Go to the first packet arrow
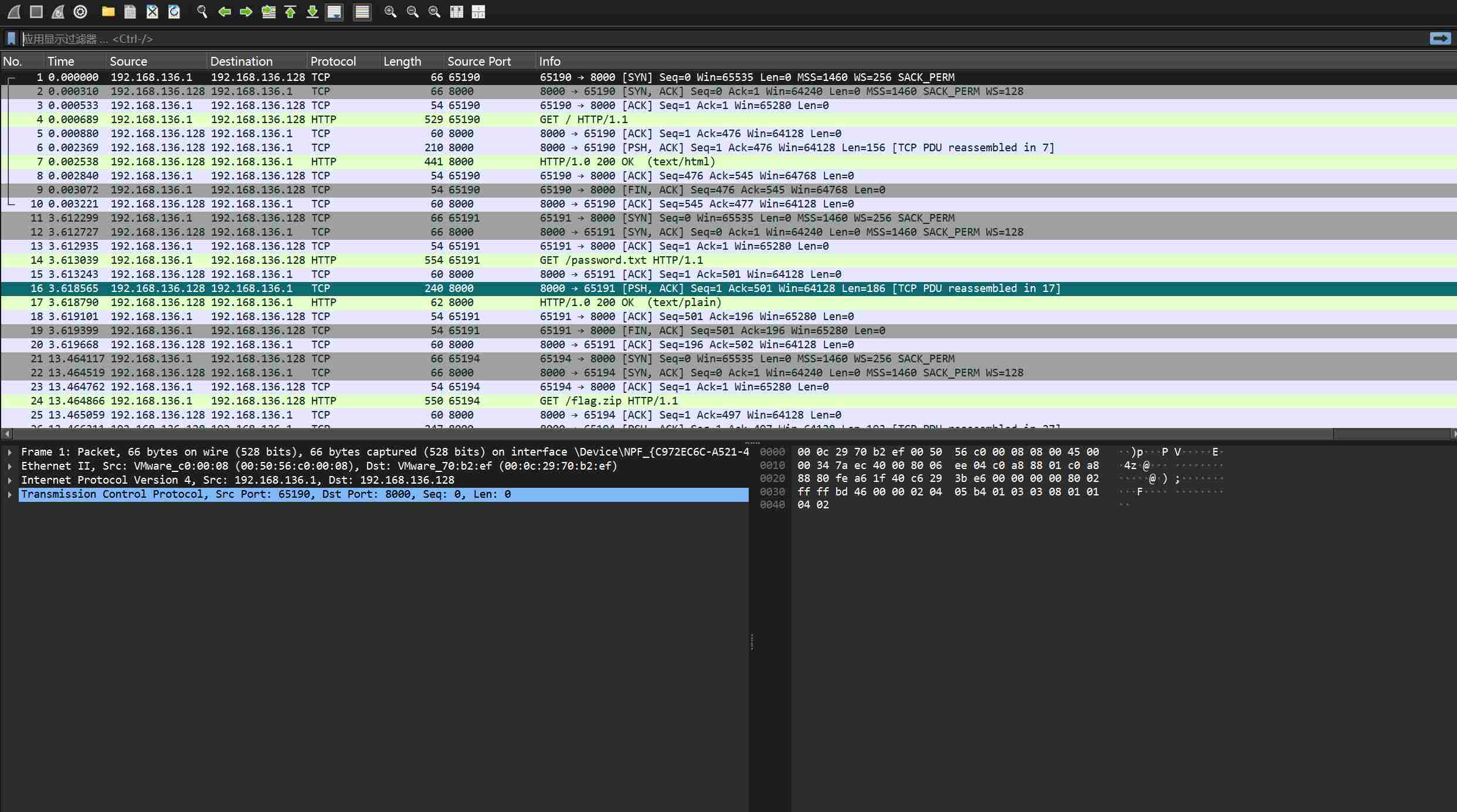Screen dimensions: 1457x812 (290, 12)
